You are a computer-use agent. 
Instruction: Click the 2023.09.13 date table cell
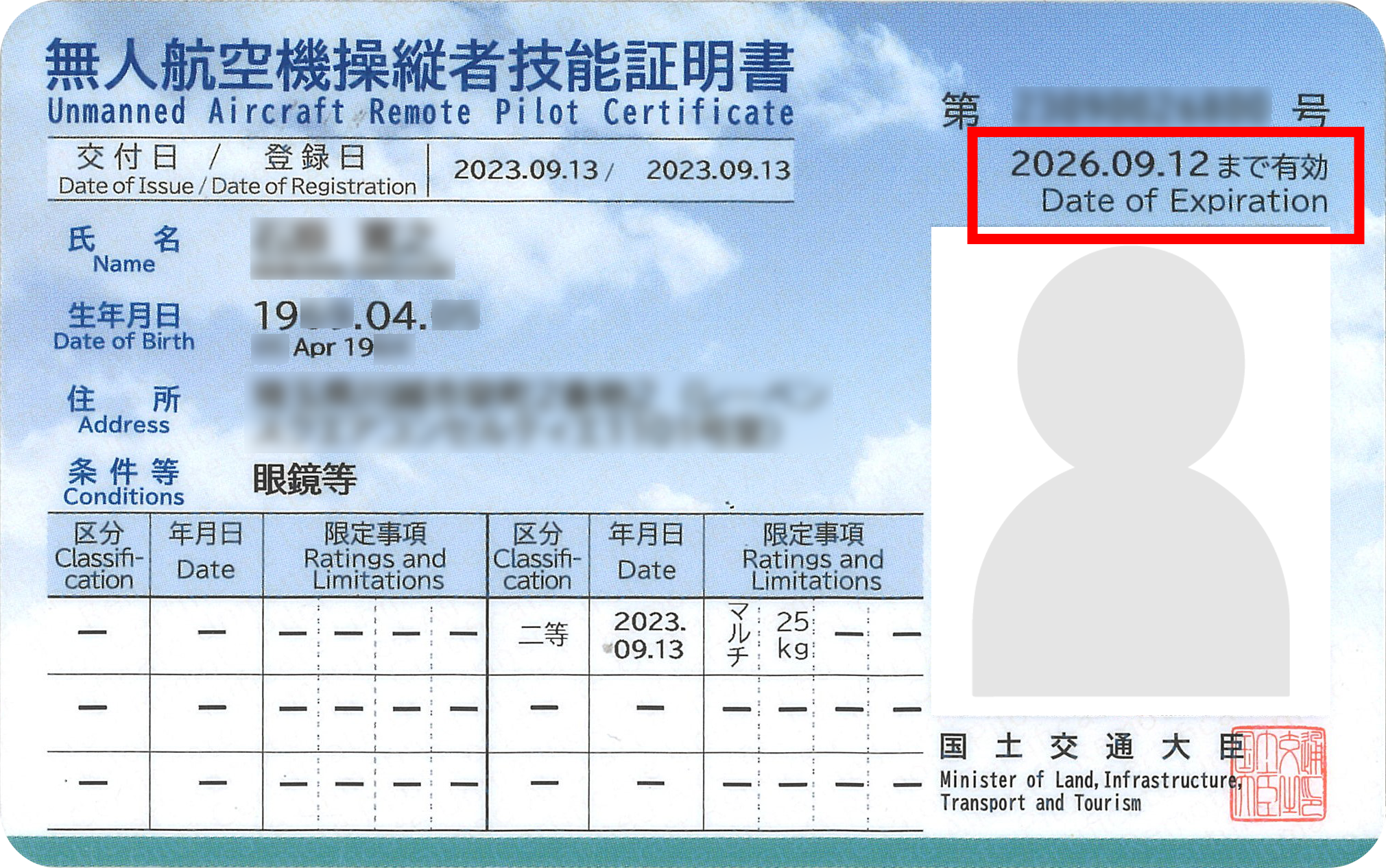[x=648, y=636]
